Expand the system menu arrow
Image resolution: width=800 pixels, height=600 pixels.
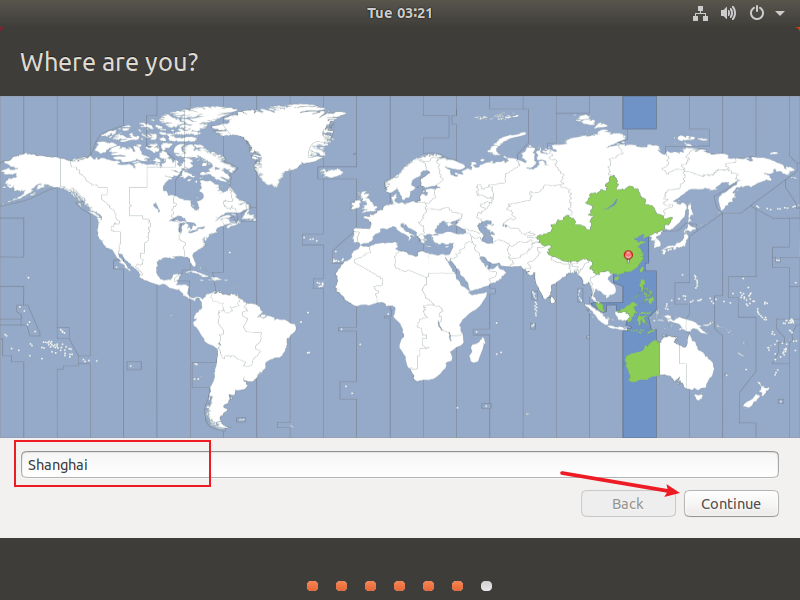[x=780, y=13]
